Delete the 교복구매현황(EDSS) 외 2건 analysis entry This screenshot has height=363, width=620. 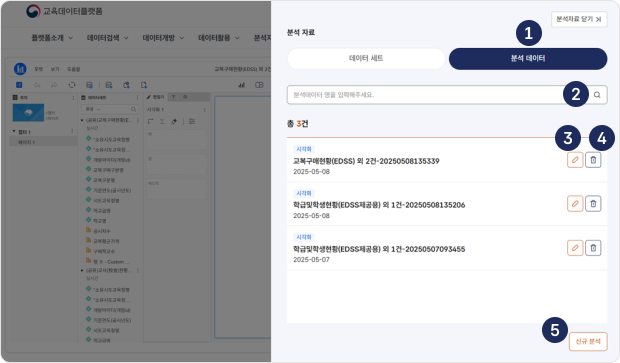click(x=593, y=160)
